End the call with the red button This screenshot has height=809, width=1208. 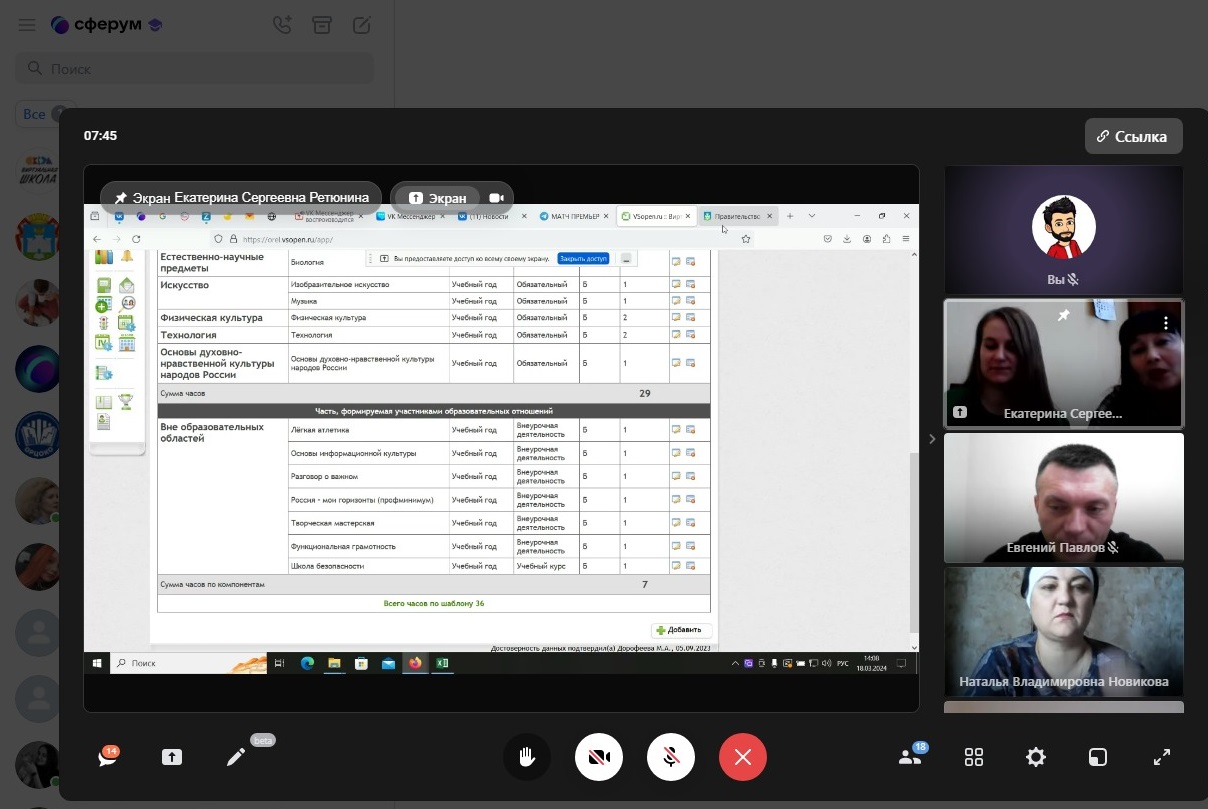pos(742,757)
